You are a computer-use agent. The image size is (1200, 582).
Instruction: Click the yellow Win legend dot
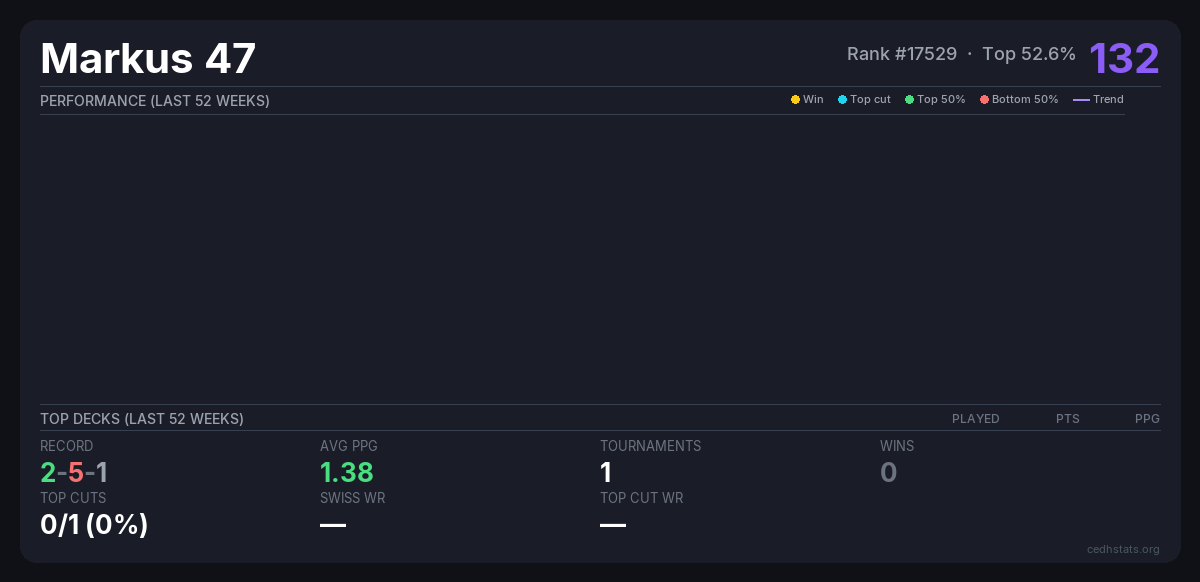pyautogui.click(x=795, y=100)
